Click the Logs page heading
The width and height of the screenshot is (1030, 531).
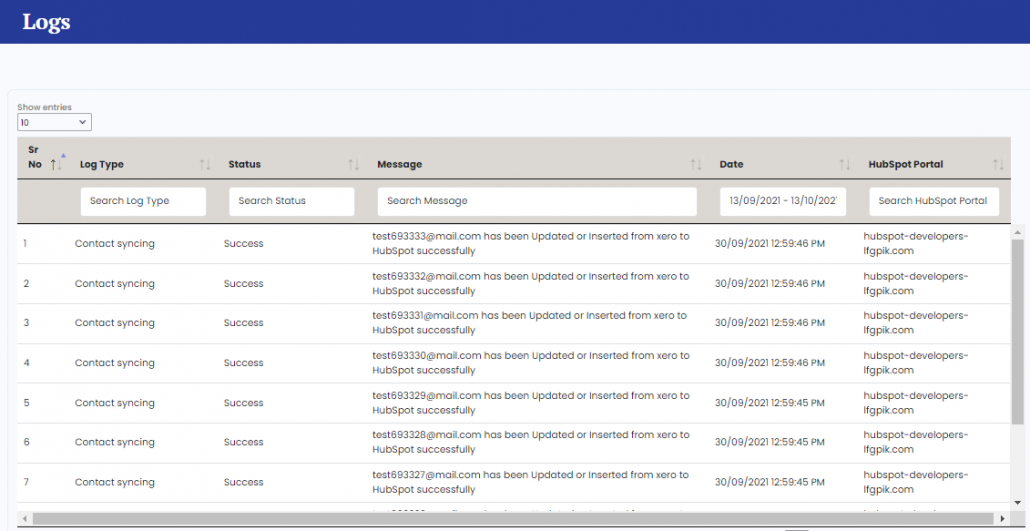point(46,22)
